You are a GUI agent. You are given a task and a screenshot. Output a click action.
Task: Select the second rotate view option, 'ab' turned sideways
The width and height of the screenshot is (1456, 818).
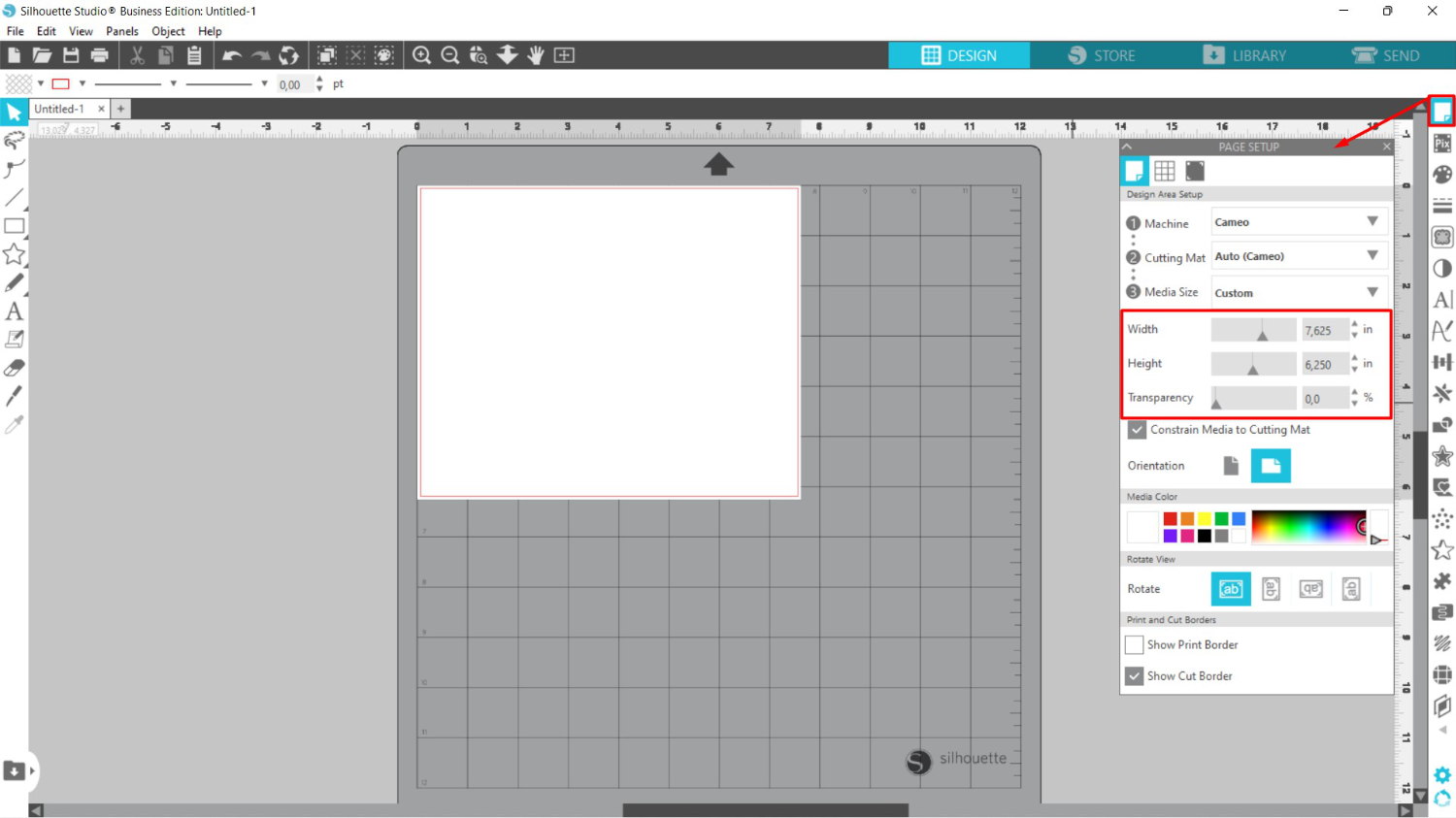click(x=1271, y=589)
